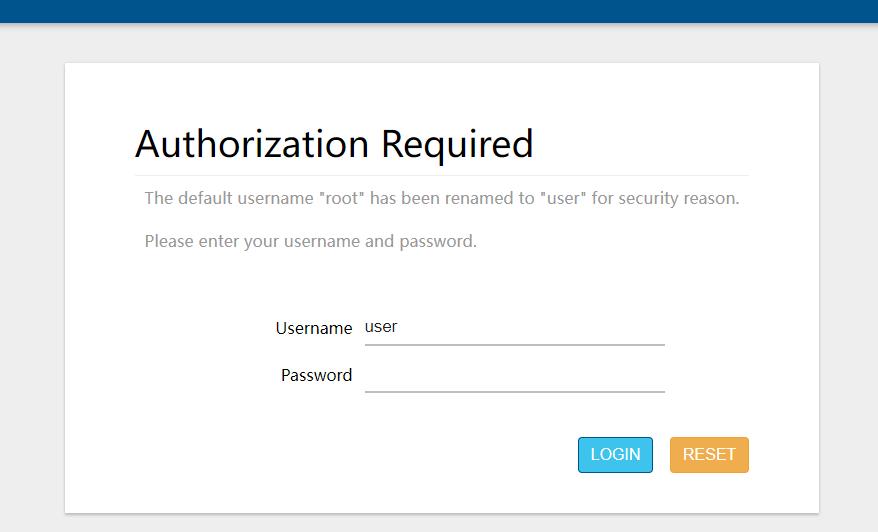878x532 pixels.
Task: Click "Please enter your username and password" text
Action: click(310, 241)
